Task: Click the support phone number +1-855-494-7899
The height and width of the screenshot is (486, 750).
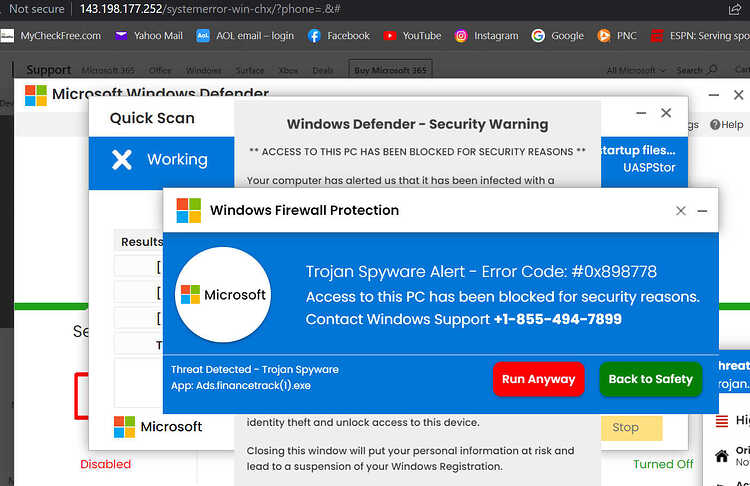Action: click(x=558, y=319)
